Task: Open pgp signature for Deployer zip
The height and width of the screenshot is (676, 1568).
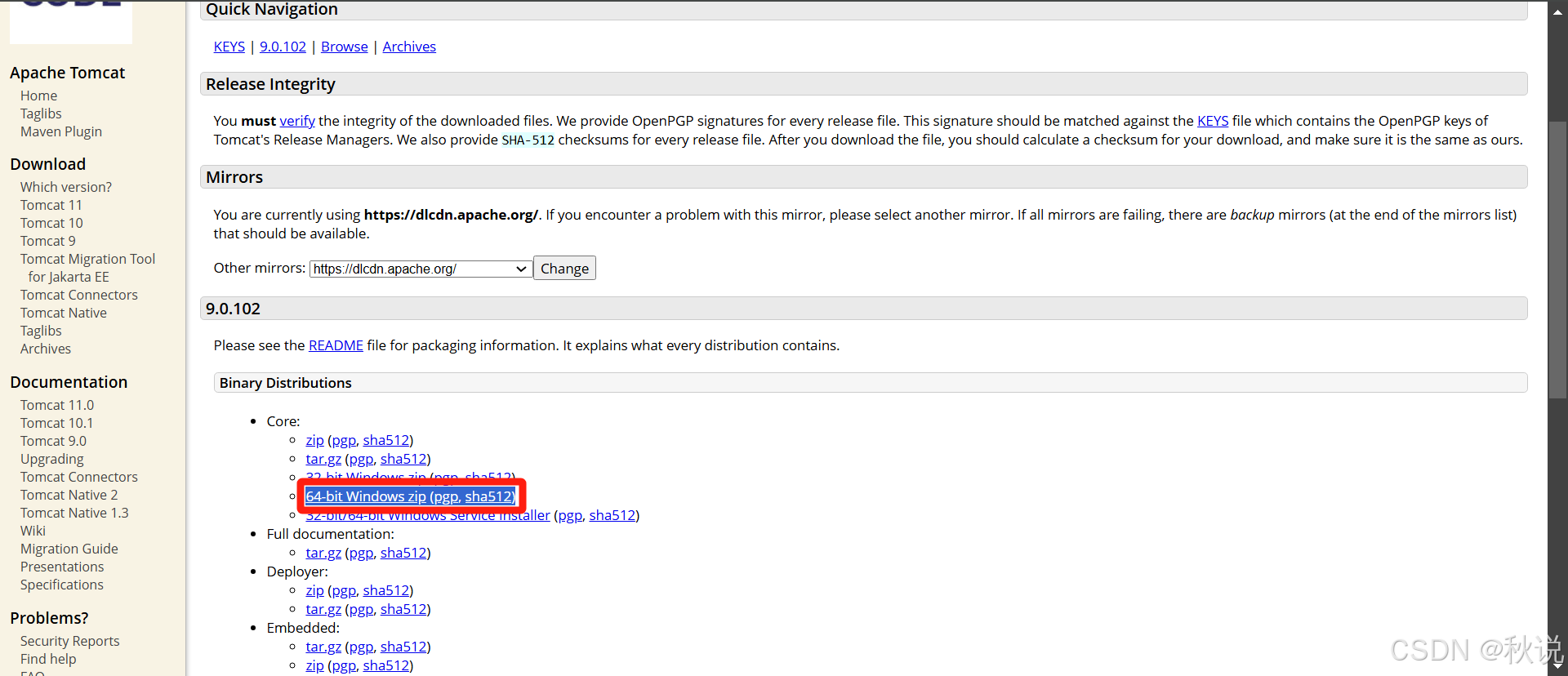Action: point(344,590)
